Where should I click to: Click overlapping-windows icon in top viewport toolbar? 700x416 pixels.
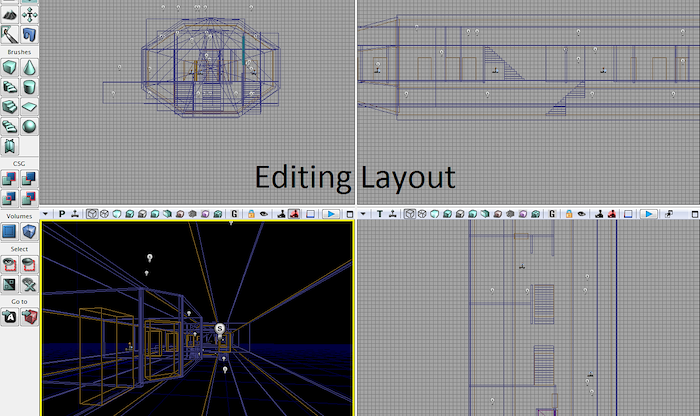(669, 214)
